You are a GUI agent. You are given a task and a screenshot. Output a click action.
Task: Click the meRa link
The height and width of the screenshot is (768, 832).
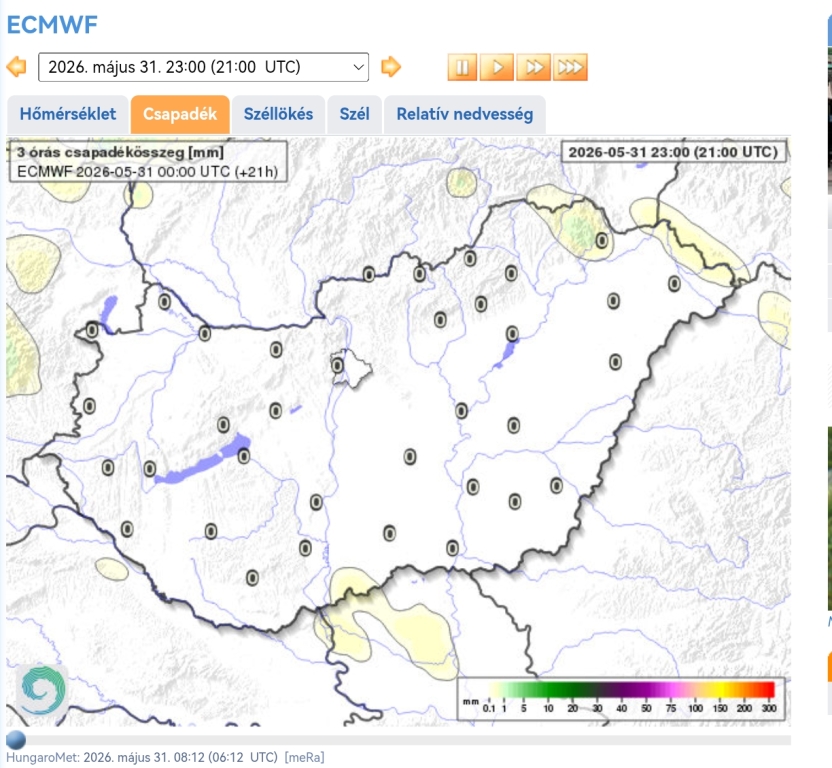click(x=304, y=757)
